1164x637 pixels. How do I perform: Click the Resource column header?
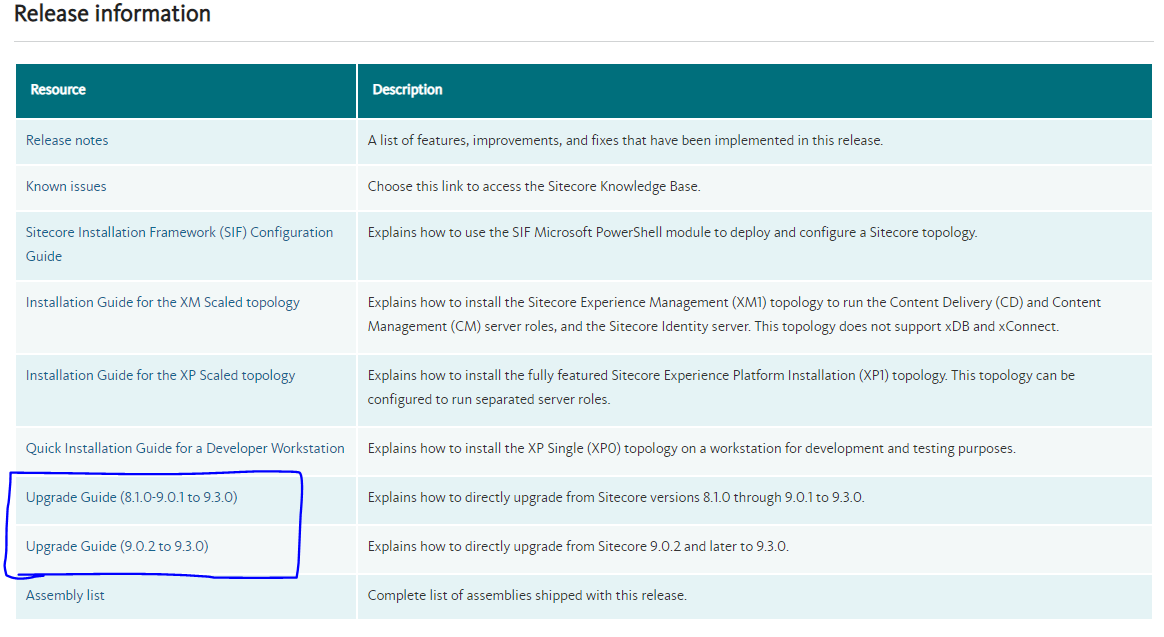pos(58,90)
